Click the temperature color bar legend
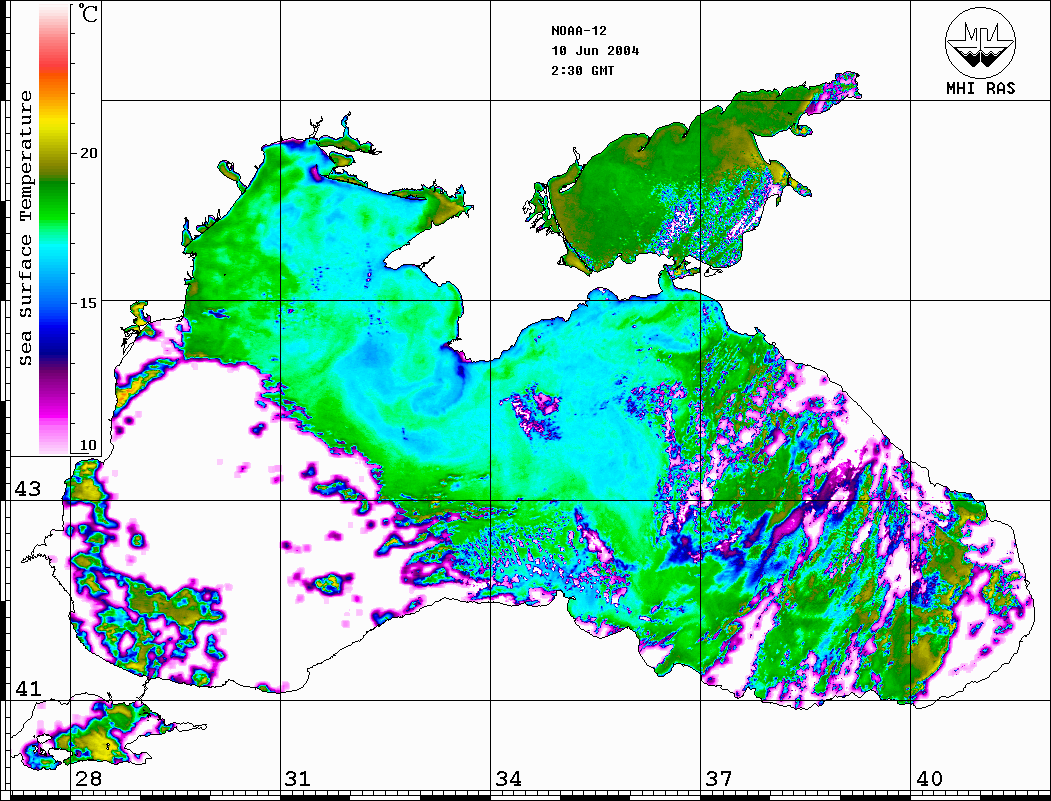The height and width of the screenshot is (801, 1051). click(x=54, y=229)
